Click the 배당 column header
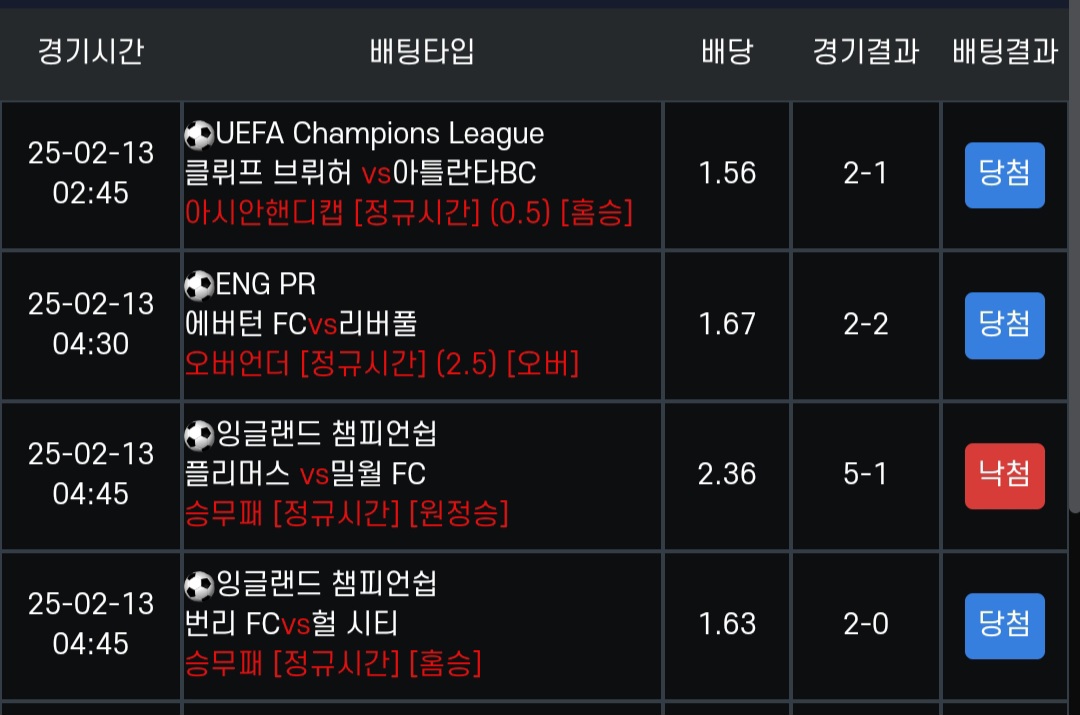 (727, 52)
